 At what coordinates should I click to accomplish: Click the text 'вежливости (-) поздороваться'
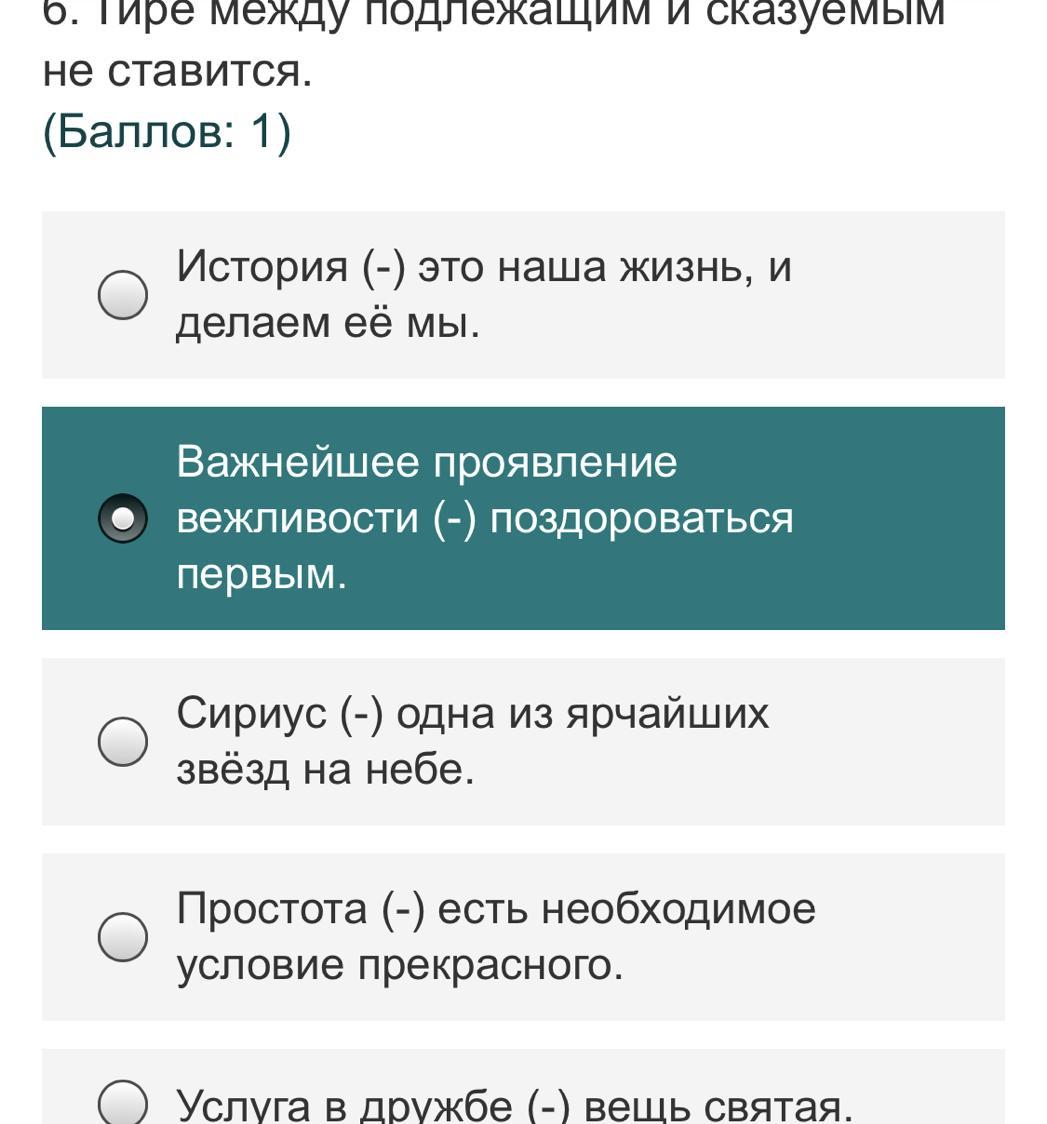(x=484, y=518)
